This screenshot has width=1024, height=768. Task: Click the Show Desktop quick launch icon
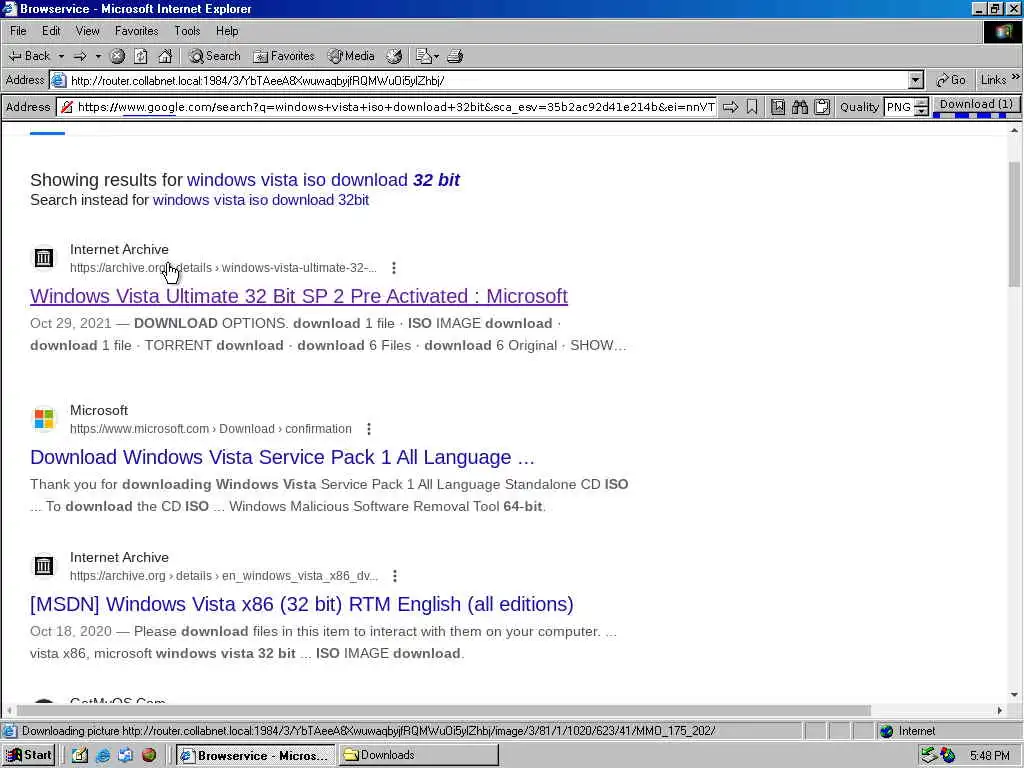click(80, 756)
